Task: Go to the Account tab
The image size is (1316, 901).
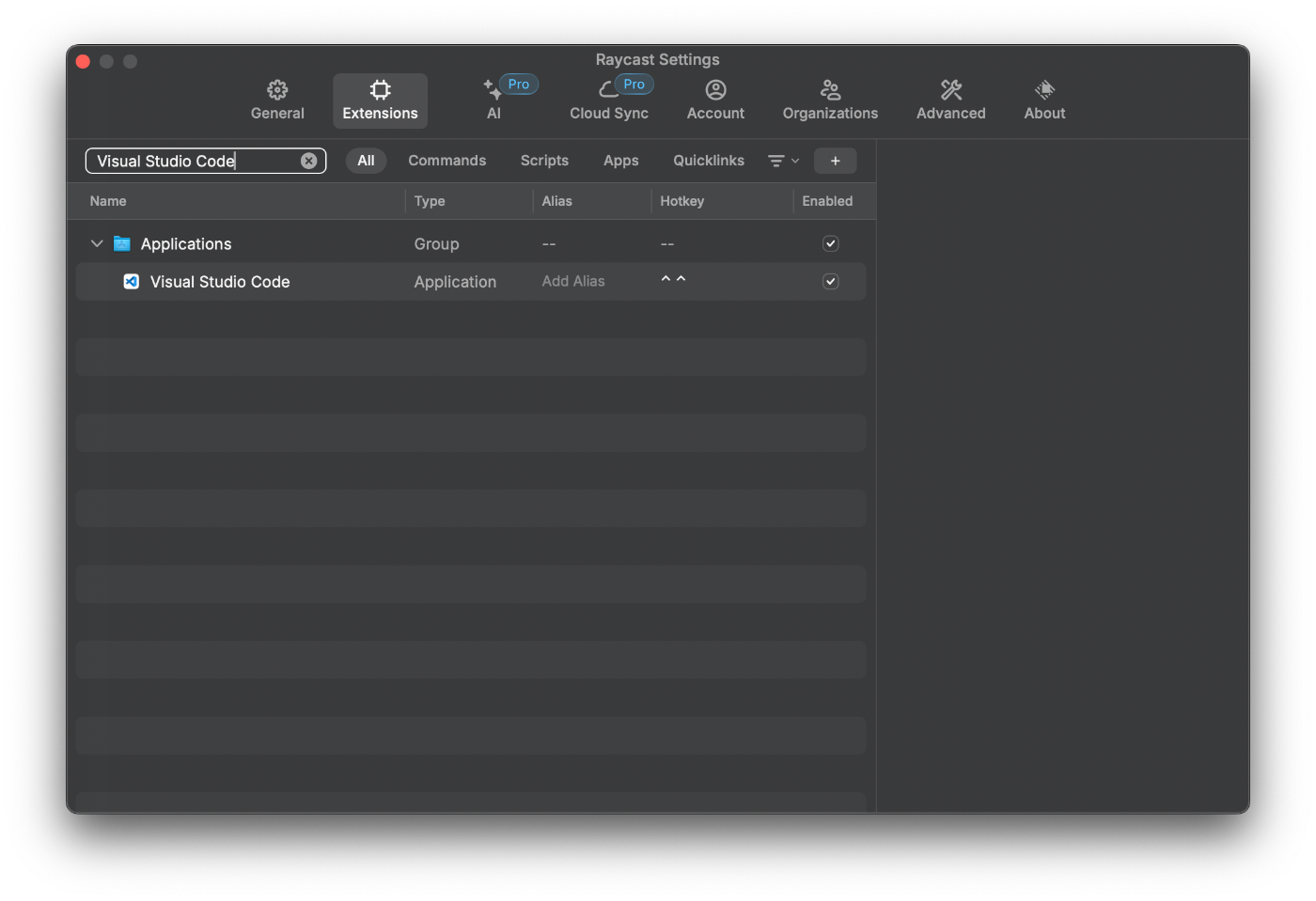Action: [x=715, y=101]
